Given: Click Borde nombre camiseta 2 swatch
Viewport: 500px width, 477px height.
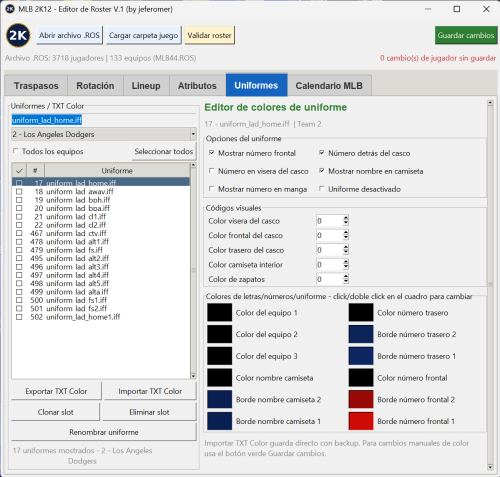Looking at the screenshot, I should point(219,399).
